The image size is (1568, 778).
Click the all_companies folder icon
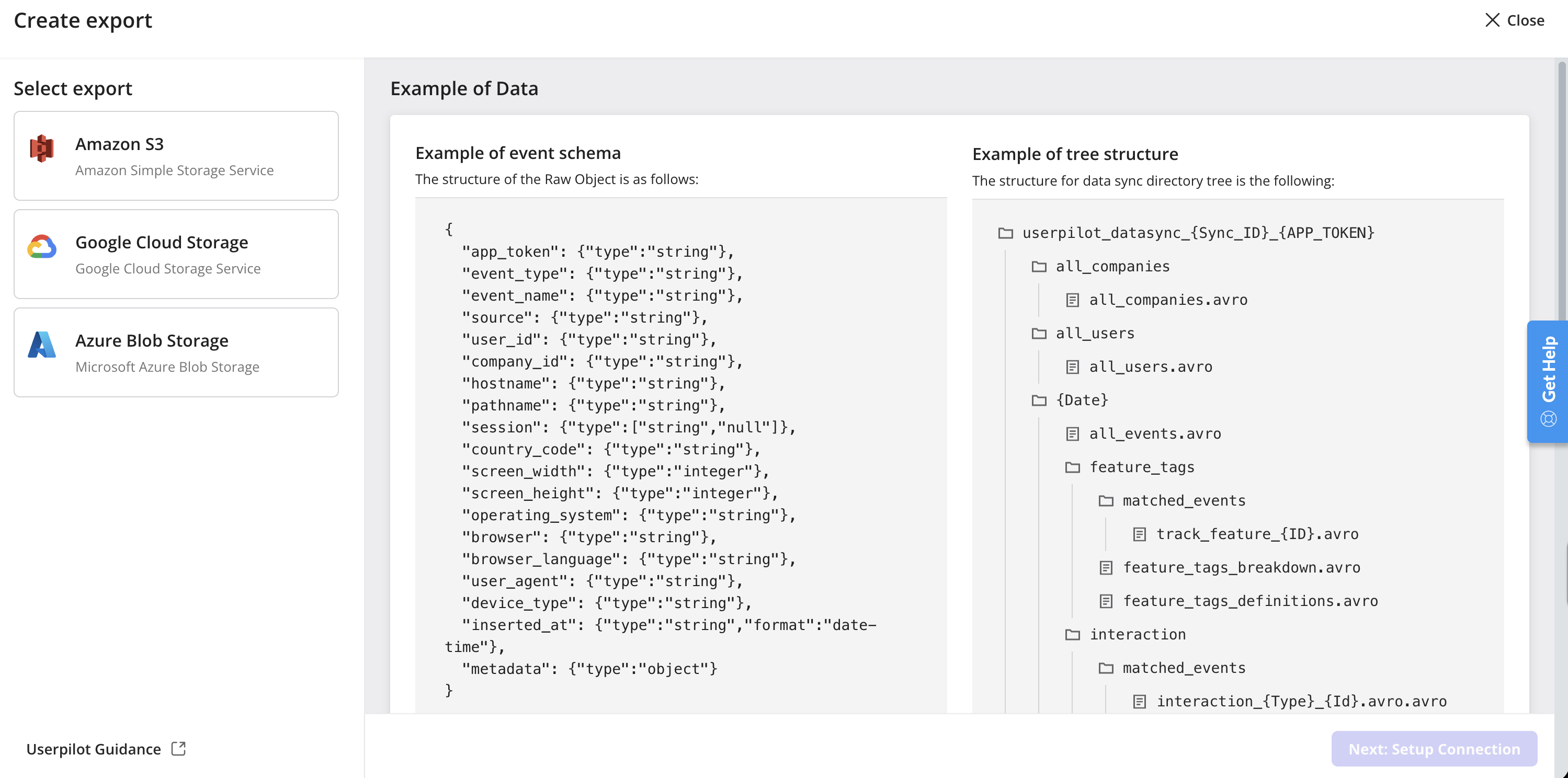(1039, 267)
